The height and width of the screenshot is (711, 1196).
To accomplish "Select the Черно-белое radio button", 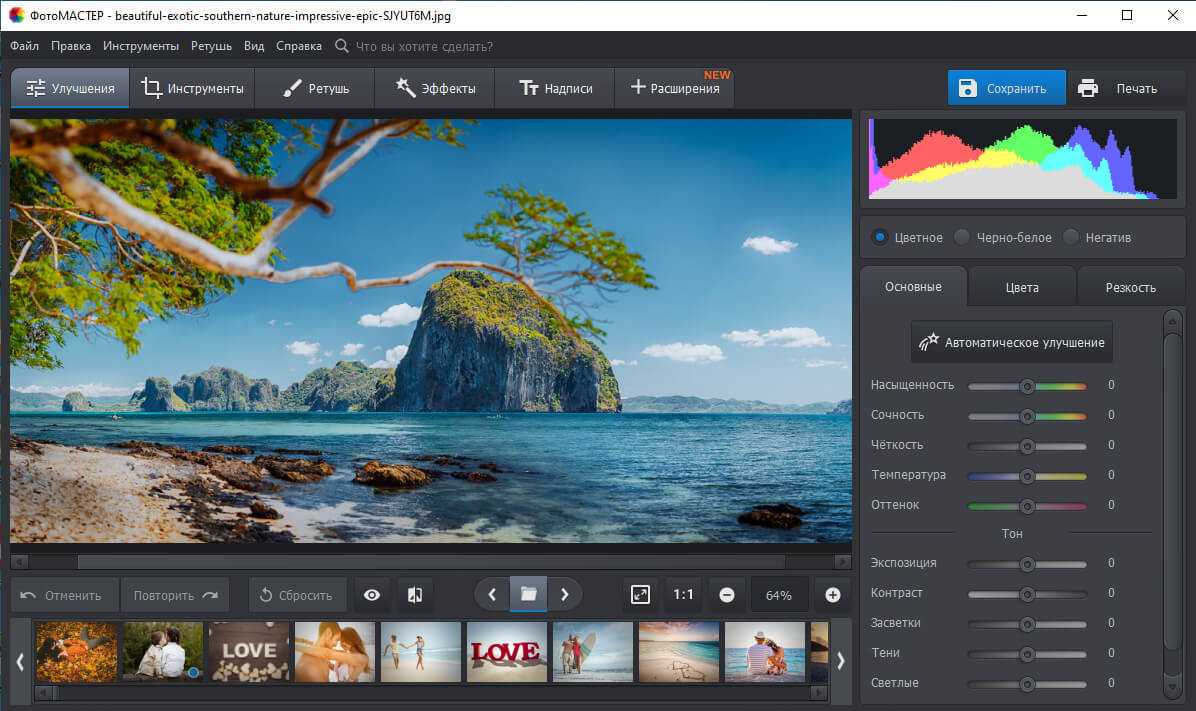I will pos(962,238).
